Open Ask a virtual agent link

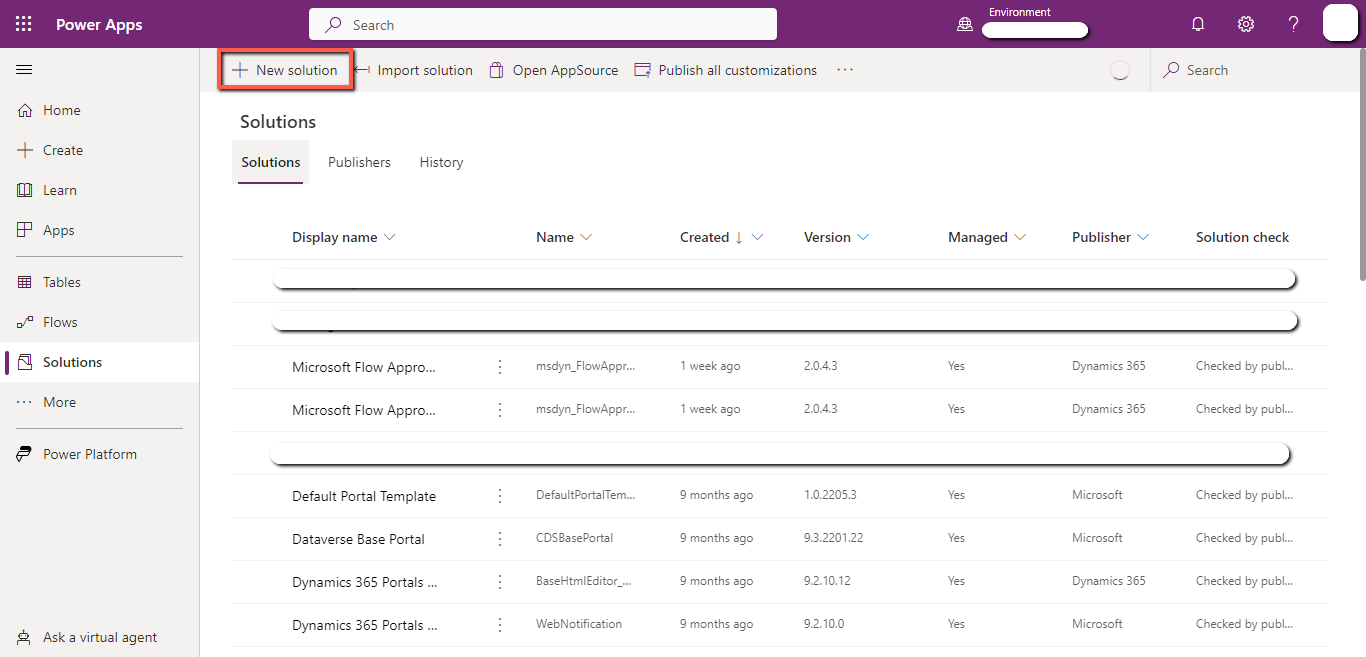pos(100,637)
